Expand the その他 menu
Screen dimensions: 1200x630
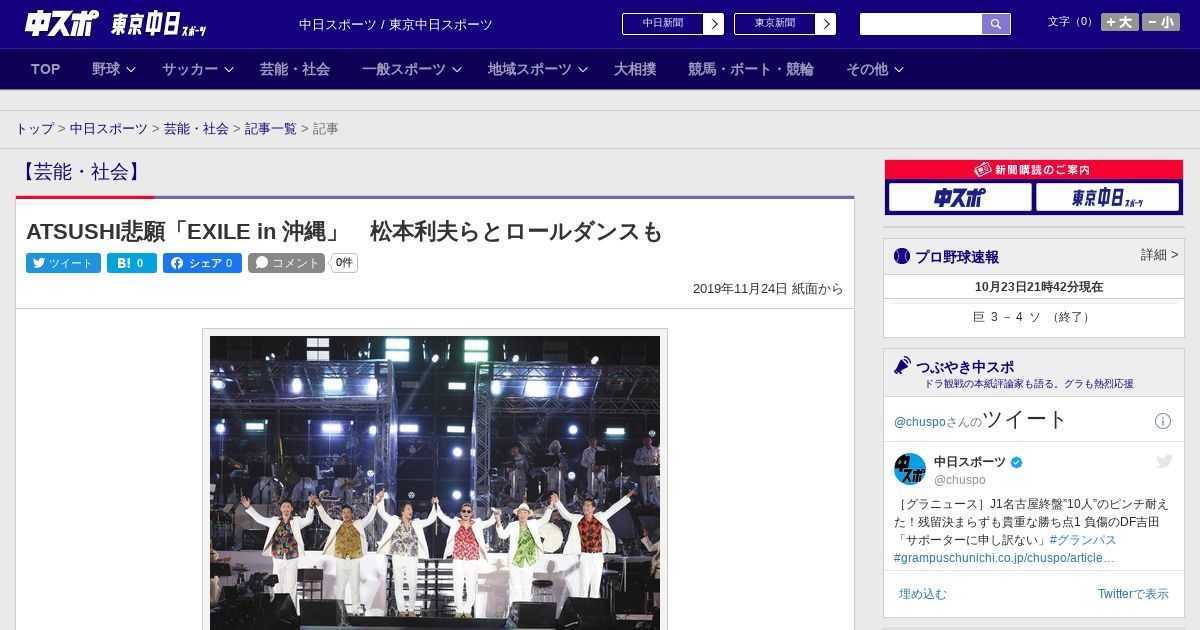click(875, 69)
